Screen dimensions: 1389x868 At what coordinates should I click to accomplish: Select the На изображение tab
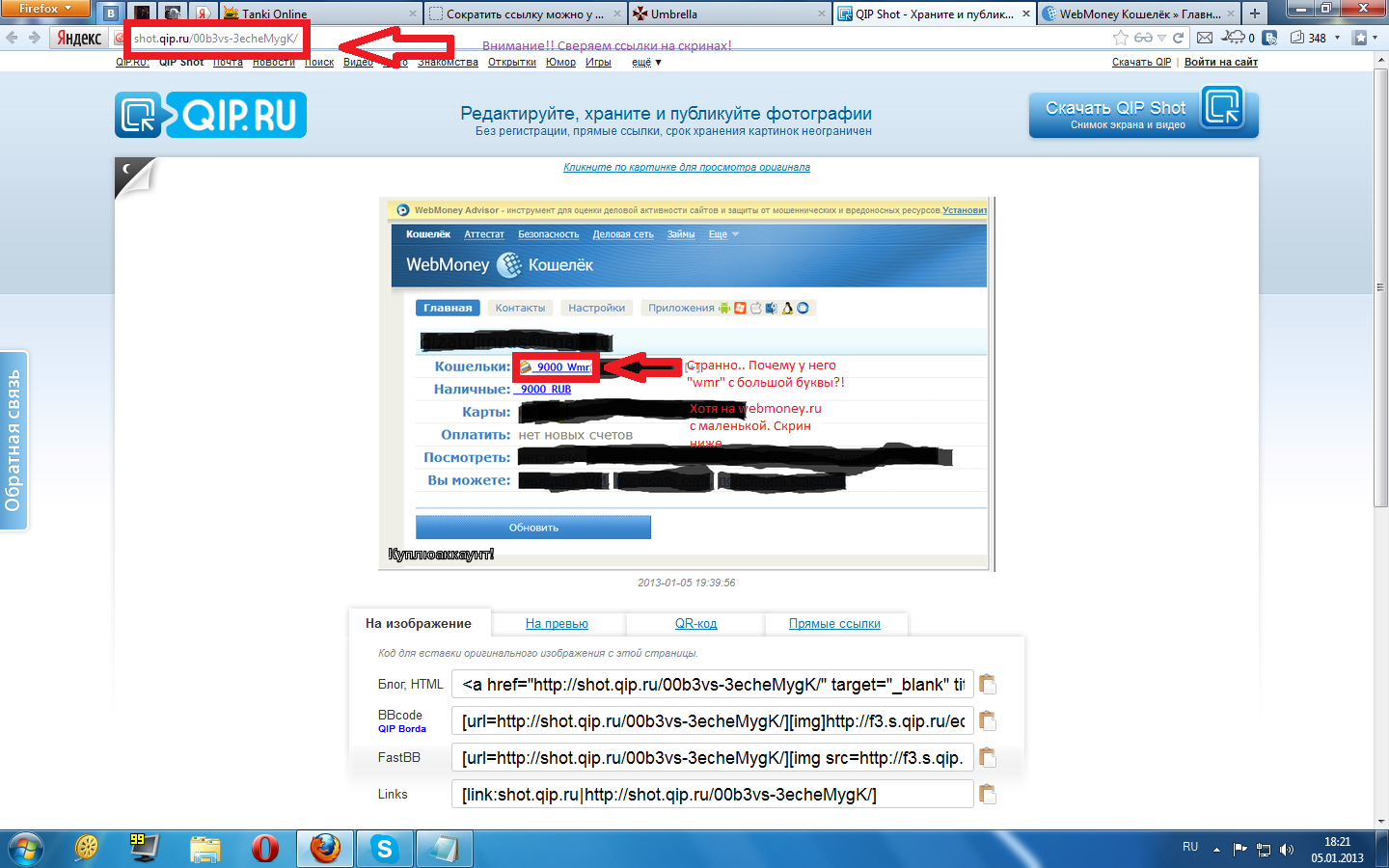(419, 624)
